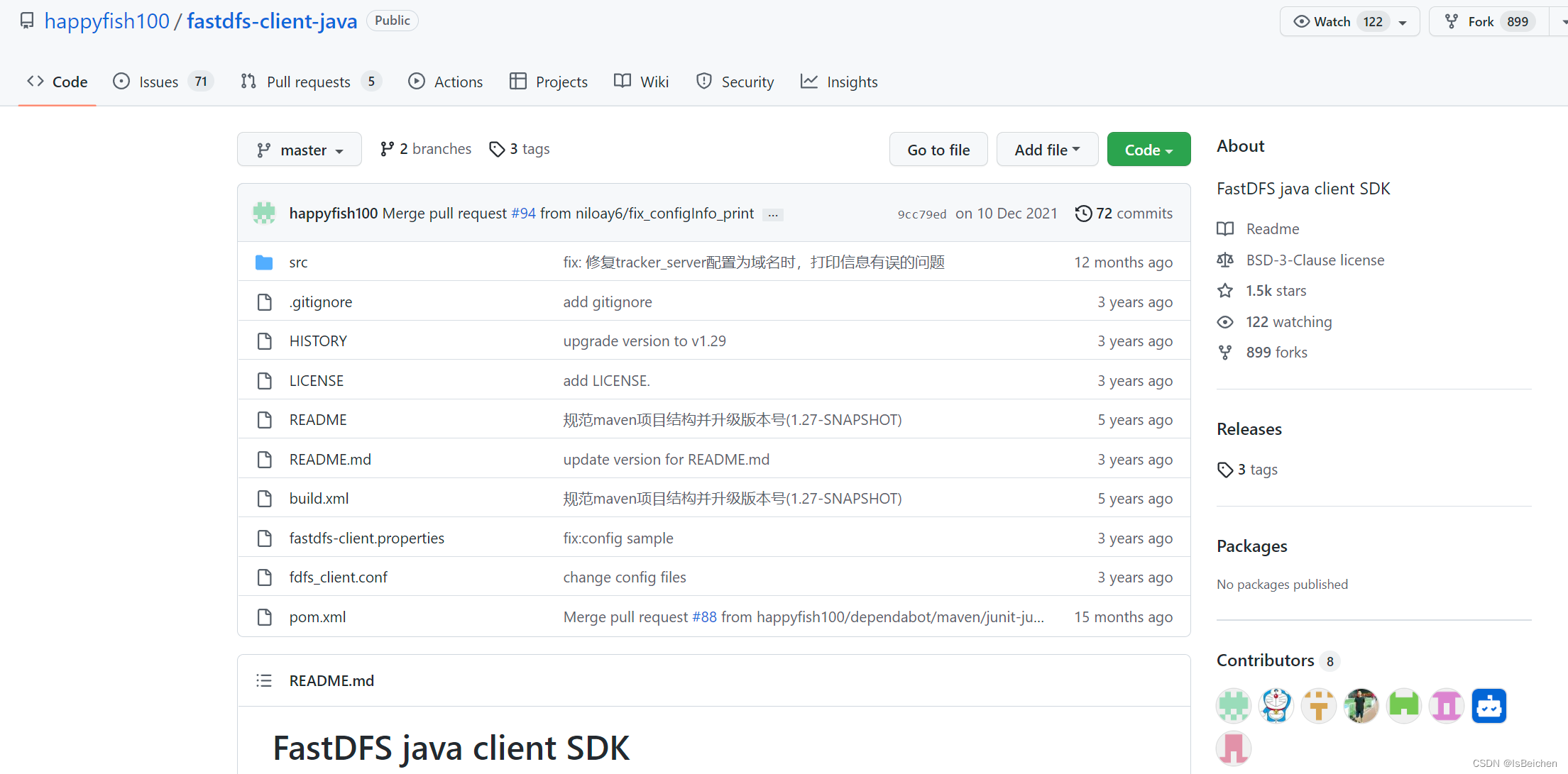Go to the Actions tab
The height and width of the screenshot is (774, 1568).
coord(446,82)
